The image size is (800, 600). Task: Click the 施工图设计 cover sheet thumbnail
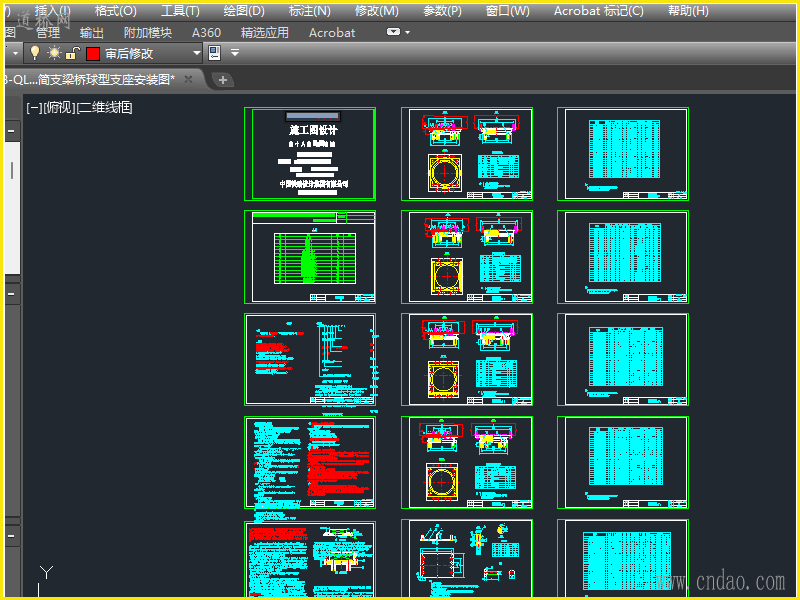click(x=310, y=154)
